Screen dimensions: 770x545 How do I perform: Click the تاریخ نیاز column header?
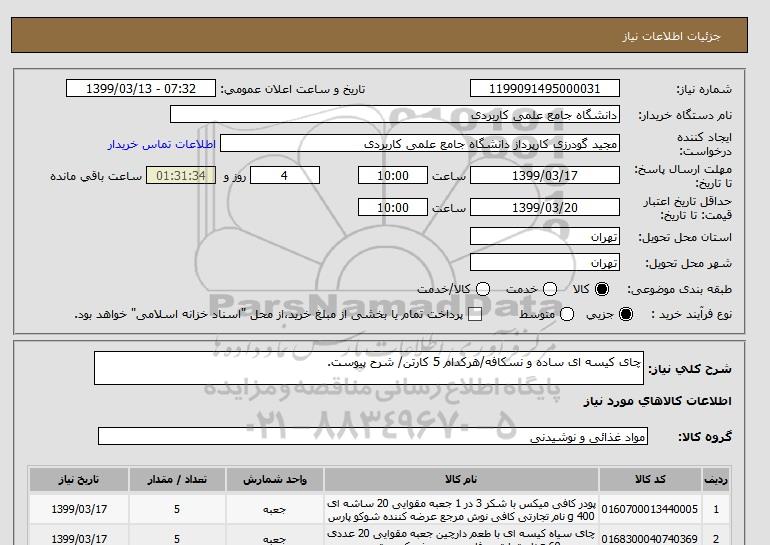tap(79, 480)
